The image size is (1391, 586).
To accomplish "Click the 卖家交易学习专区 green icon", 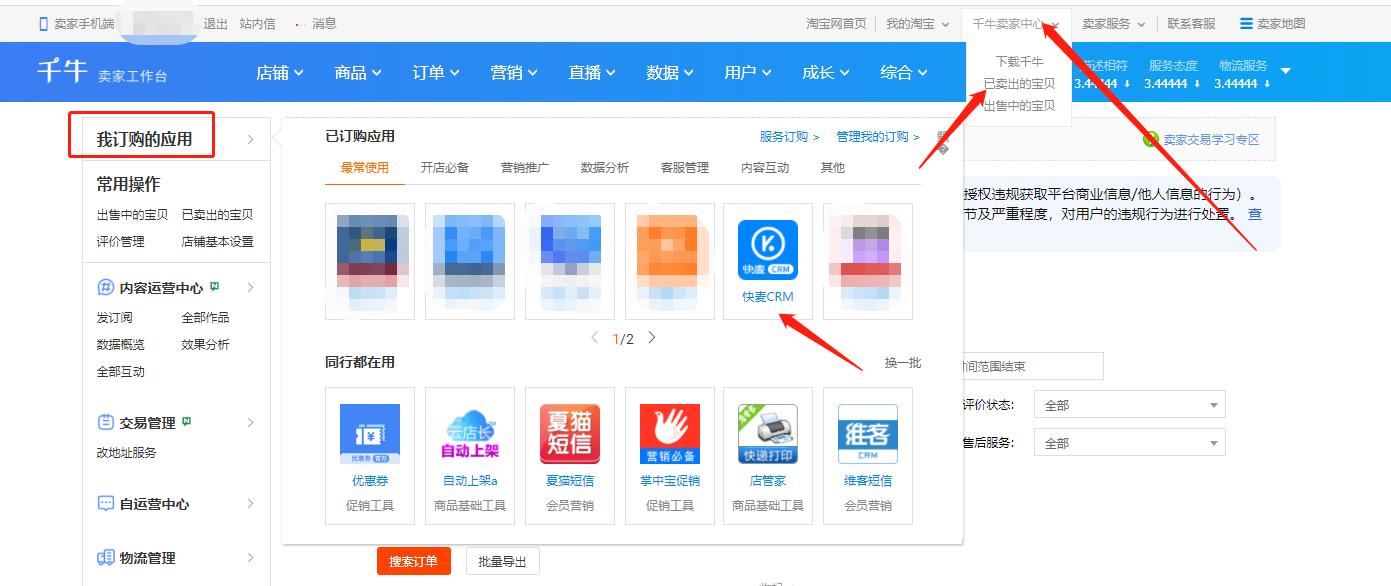I will [x=1150, y=139].
